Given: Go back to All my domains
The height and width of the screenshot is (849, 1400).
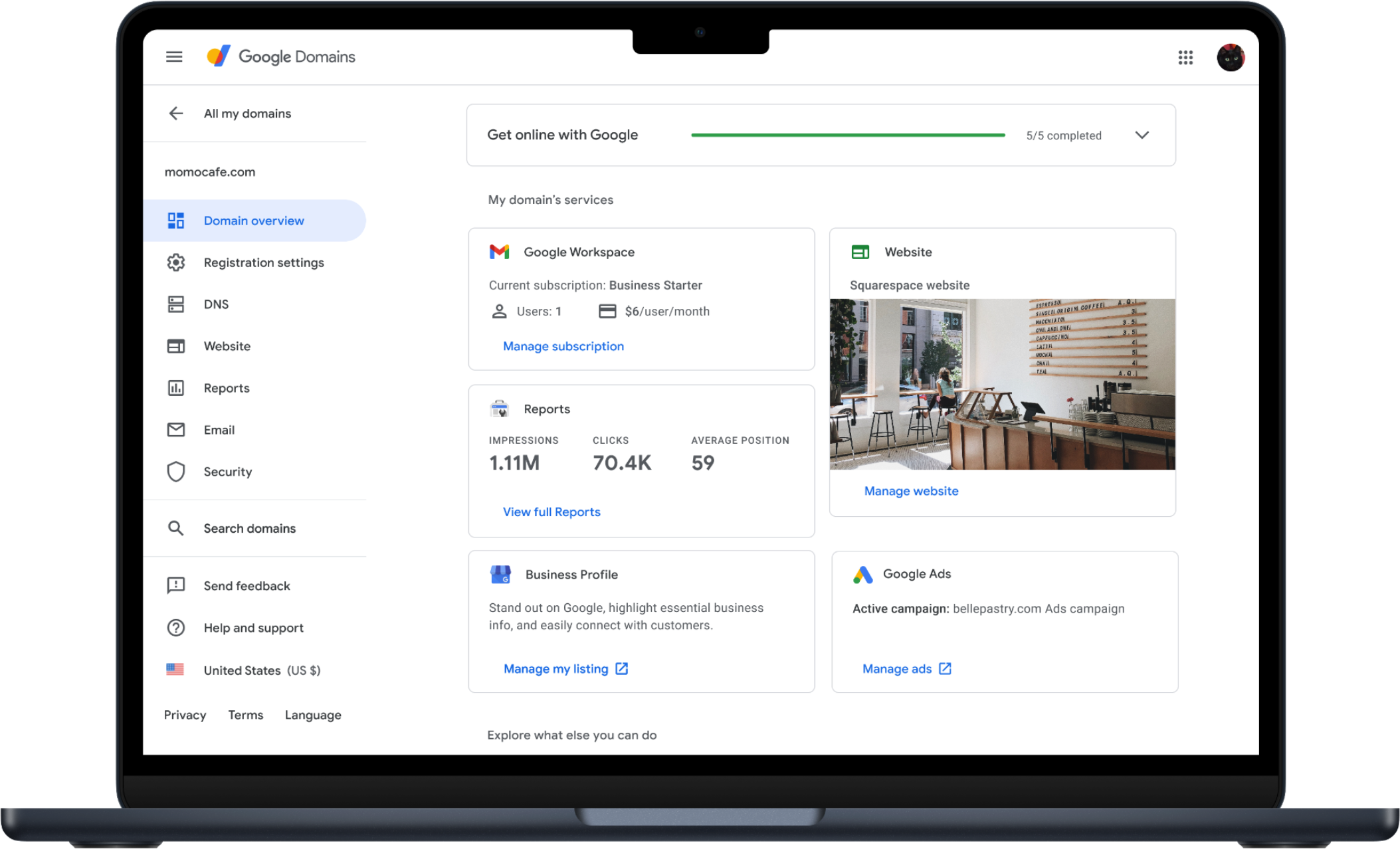Looking at the screenshot, I should click(247, 114).
